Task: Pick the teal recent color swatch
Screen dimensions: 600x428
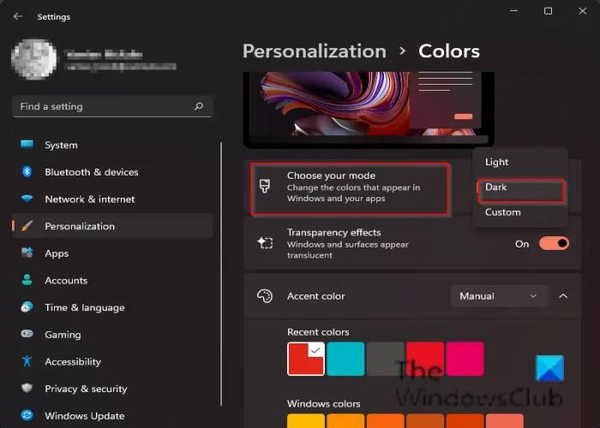Action: coord(346,359)
